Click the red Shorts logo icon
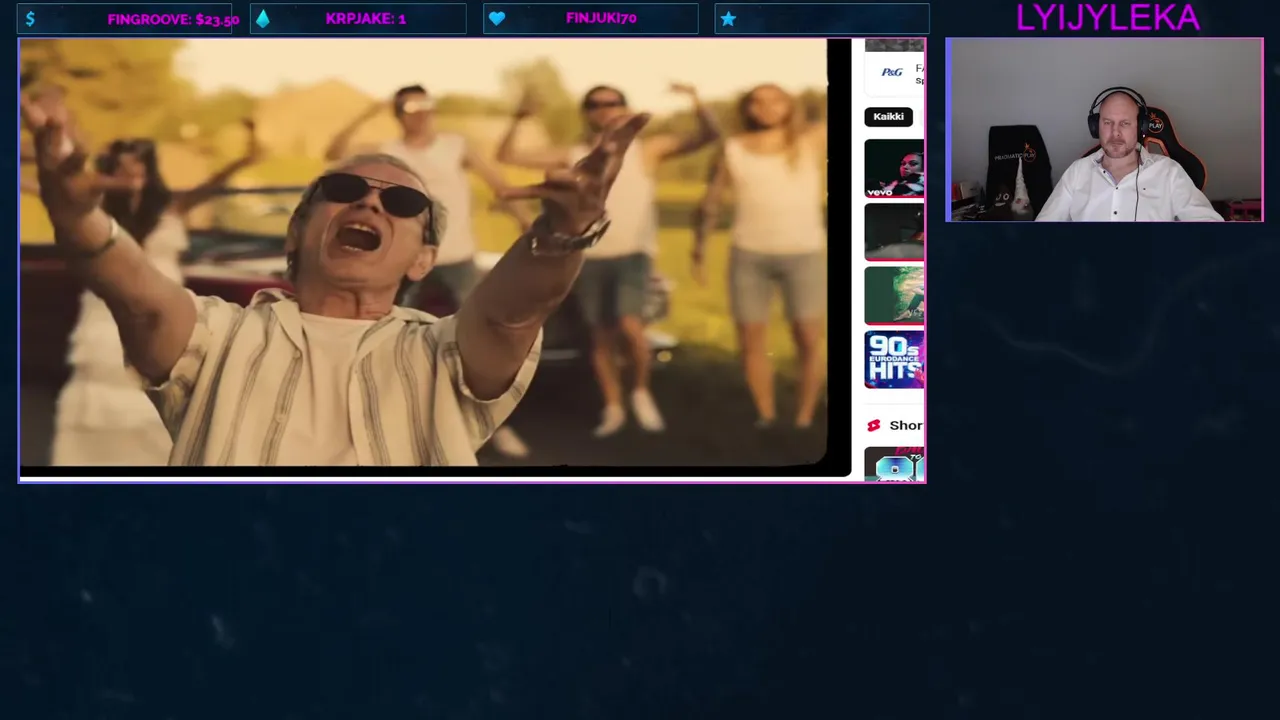The image size is (1280, 720). [874, 425]
